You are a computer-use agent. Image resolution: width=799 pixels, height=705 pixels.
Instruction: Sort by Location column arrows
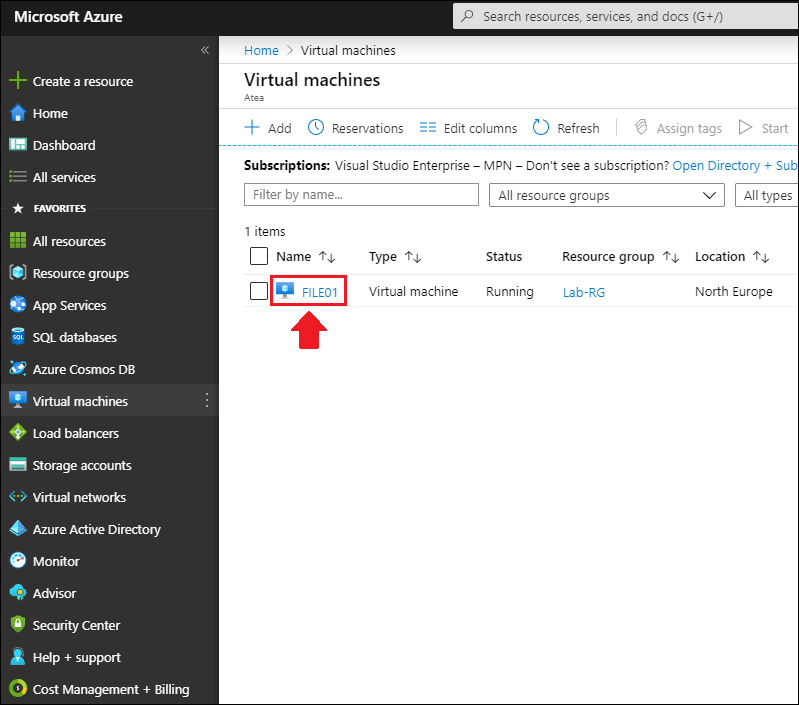[x=761, y=257]
